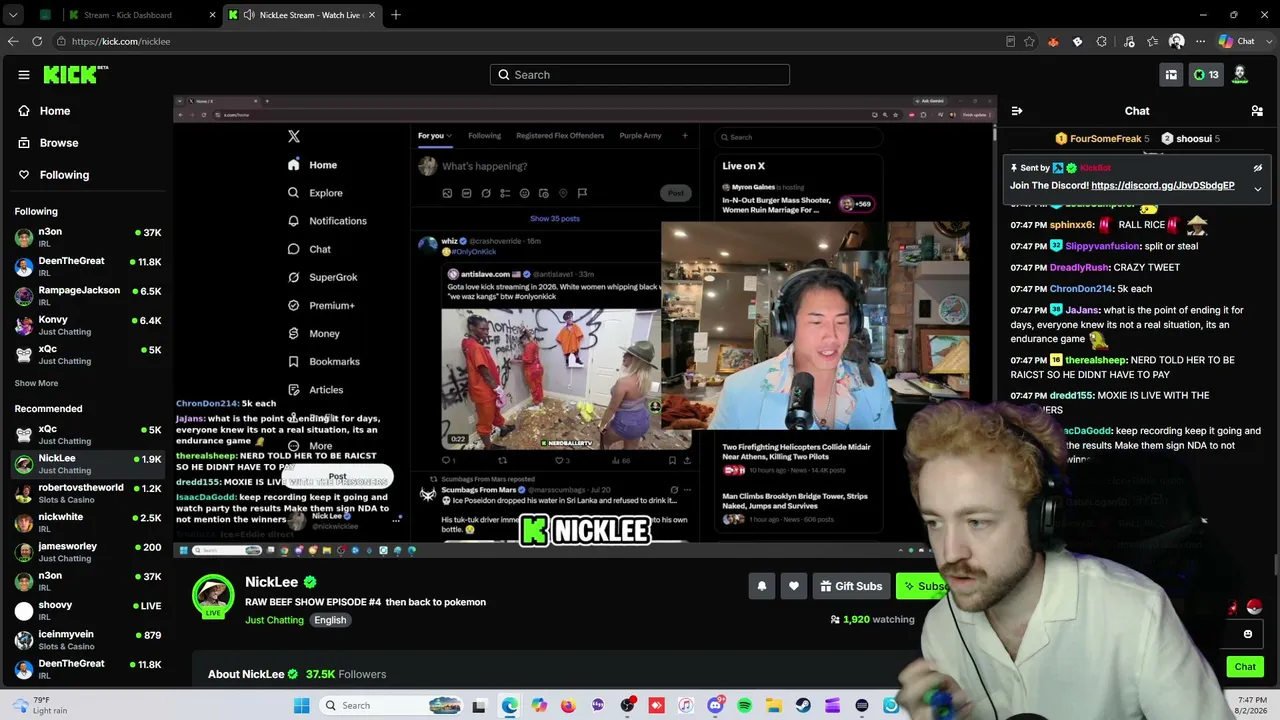Open Spotify from the taskbar

click(x=745, y=706)
